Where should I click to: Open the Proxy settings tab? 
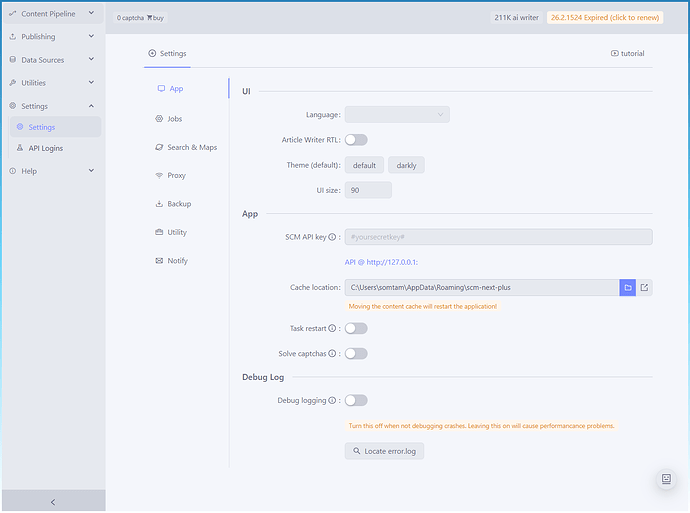click(176, 176)
